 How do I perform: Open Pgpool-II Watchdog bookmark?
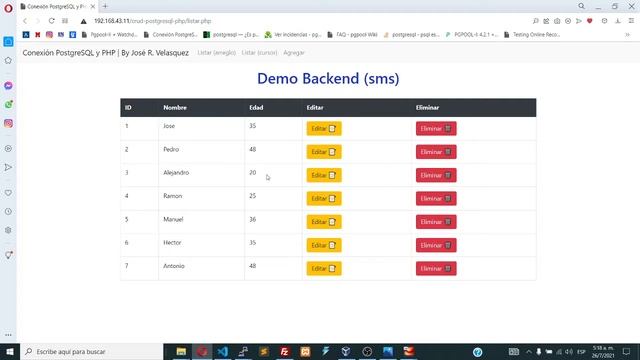click(110, 35)
